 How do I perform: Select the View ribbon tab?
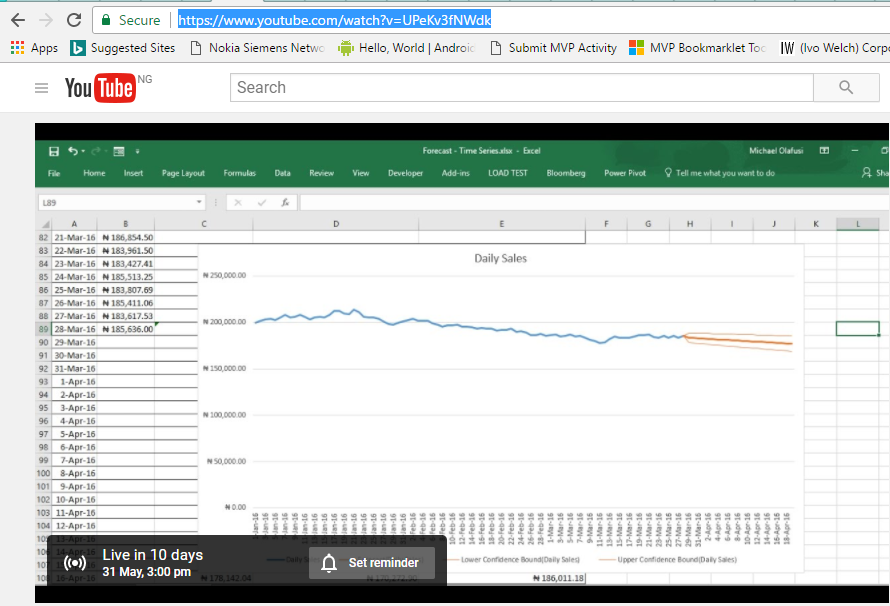click(x=360, y=173)
